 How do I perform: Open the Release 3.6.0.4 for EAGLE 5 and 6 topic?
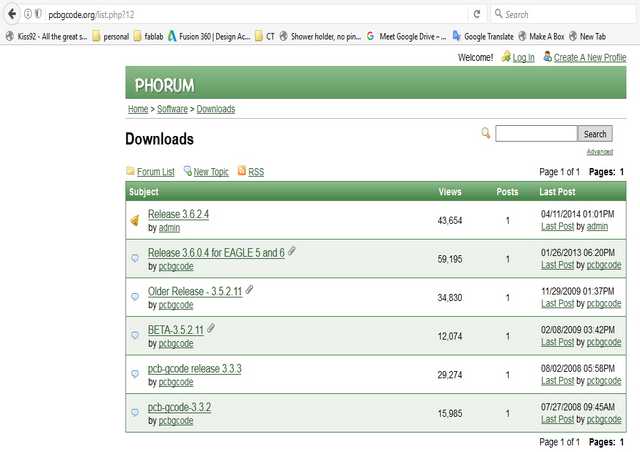[x=216, y=253]
